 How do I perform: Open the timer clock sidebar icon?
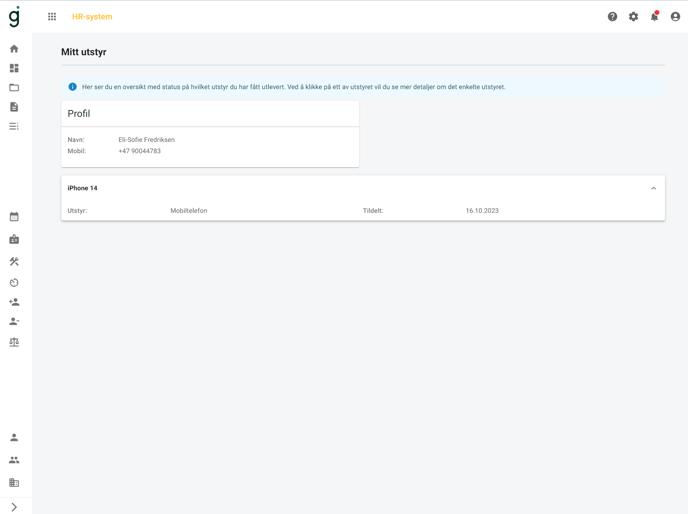click(x=14, y=282)
